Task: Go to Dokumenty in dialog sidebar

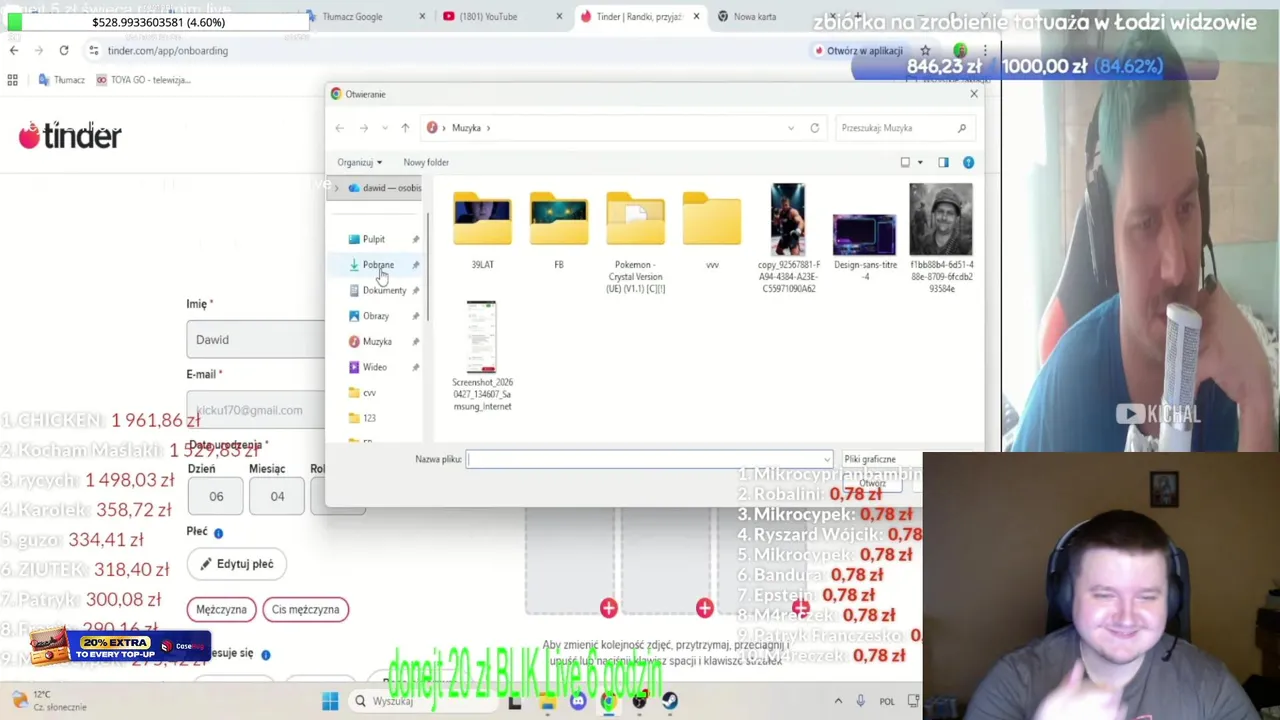Action: (x=383, y=290)
